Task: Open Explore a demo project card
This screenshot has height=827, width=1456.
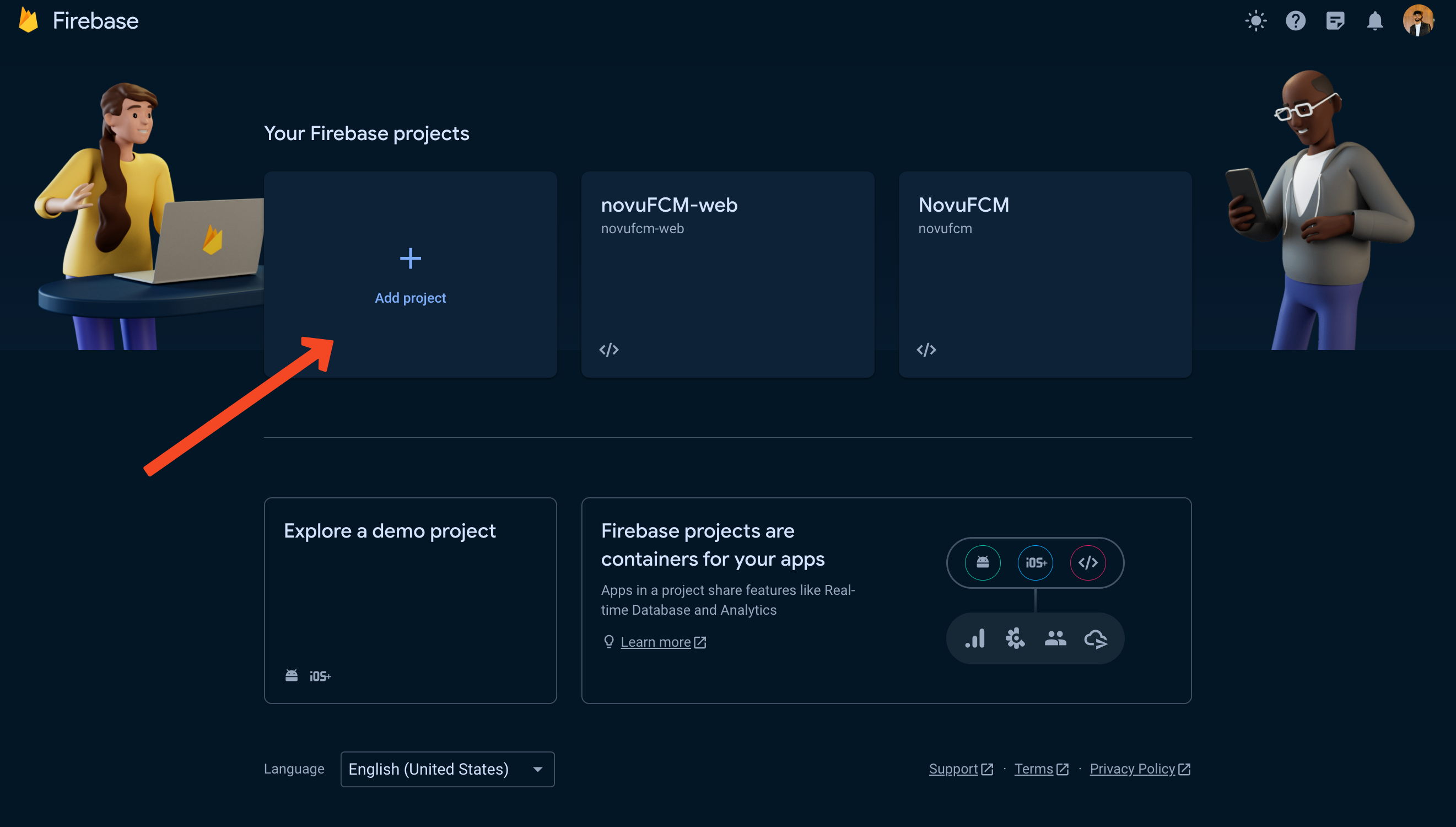Action: (x=410, y=600)
